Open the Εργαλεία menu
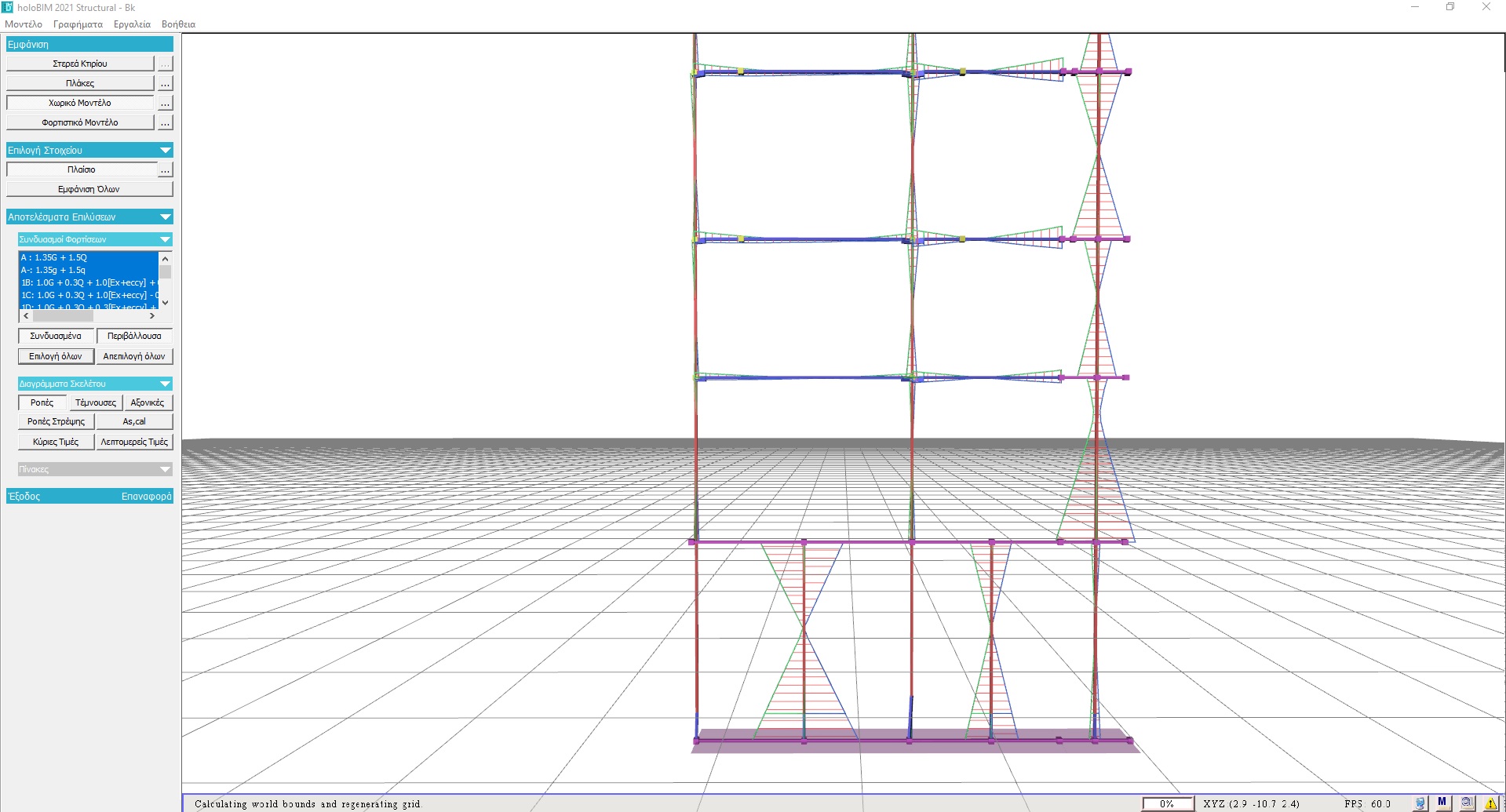This screenshot has width=1506, height=812. pos(132,24)
